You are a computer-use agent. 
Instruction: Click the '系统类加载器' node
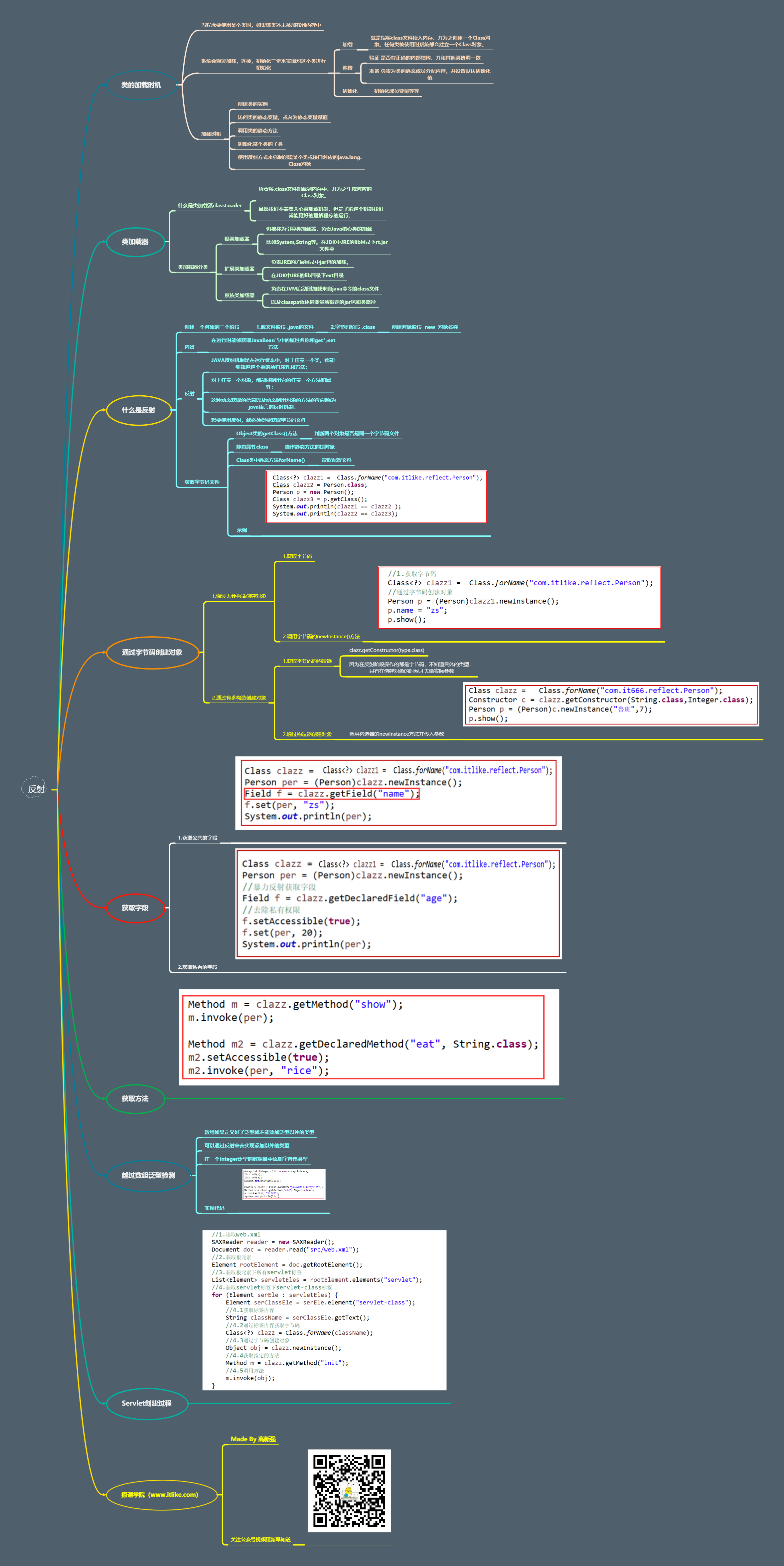(239, 295)
